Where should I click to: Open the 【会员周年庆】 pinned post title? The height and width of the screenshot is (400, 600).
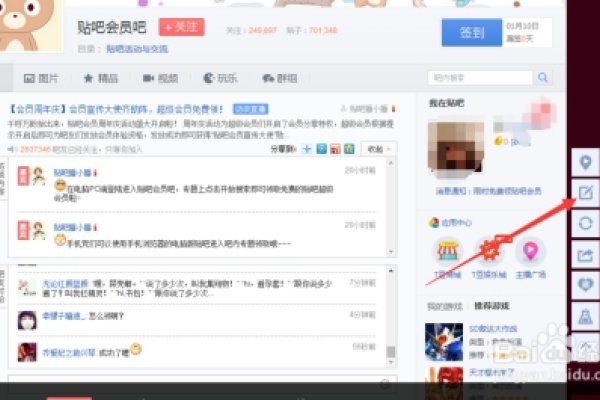(x=116, y=109)
